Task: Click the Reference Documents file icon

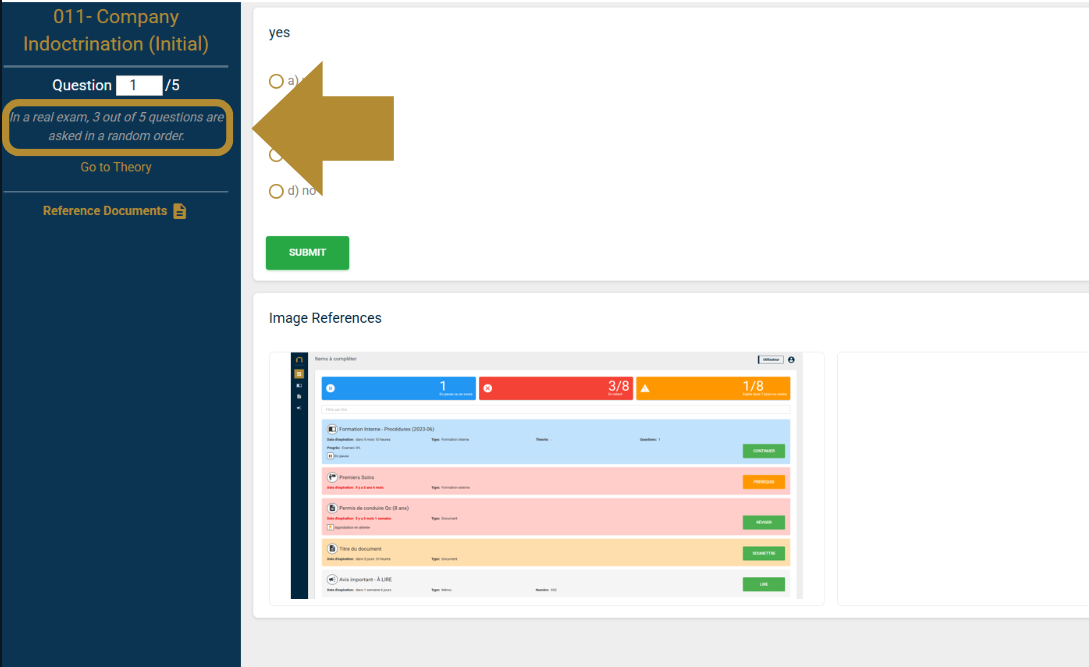Action: [180, 211]
